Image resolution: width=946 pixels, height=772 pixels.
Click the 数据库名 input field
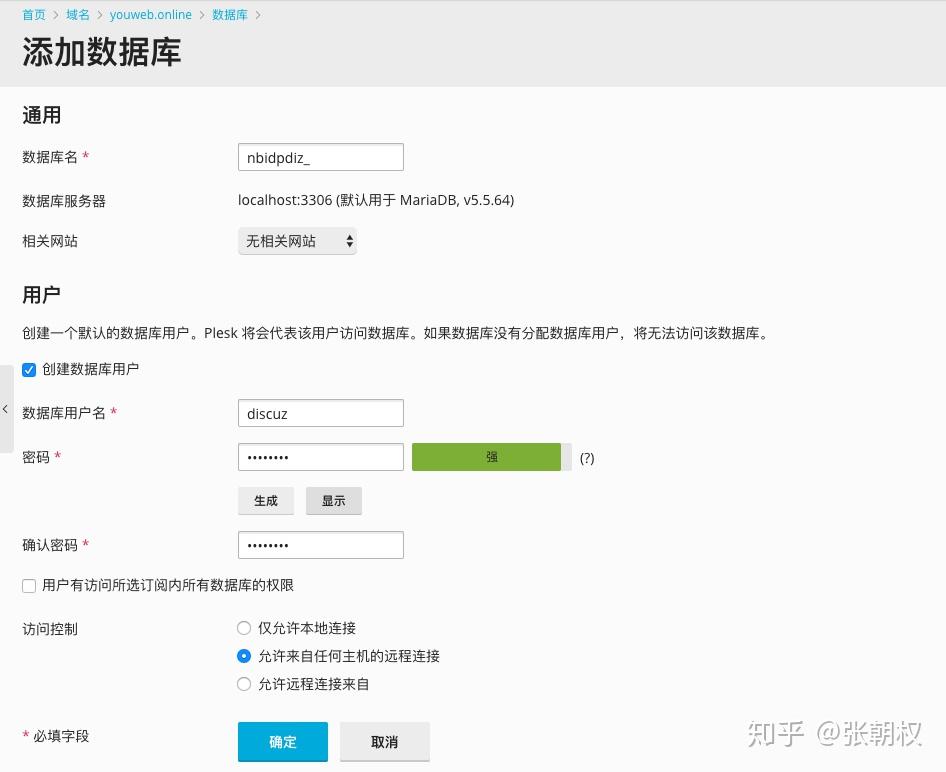click(x=321, y=157)
